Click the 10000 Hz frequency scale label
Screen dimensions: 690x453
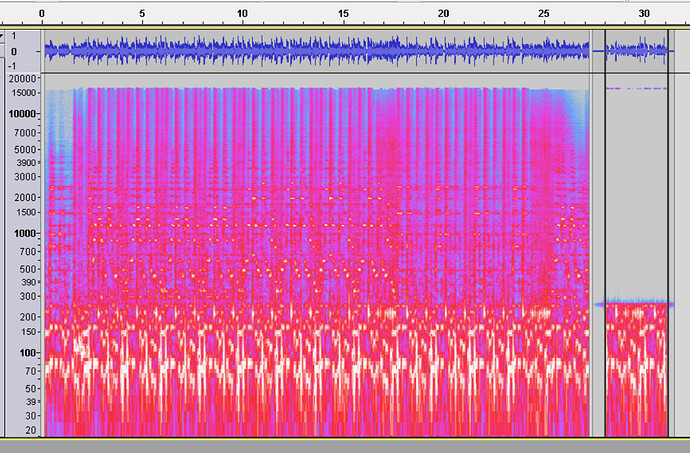tap(22, 114)
